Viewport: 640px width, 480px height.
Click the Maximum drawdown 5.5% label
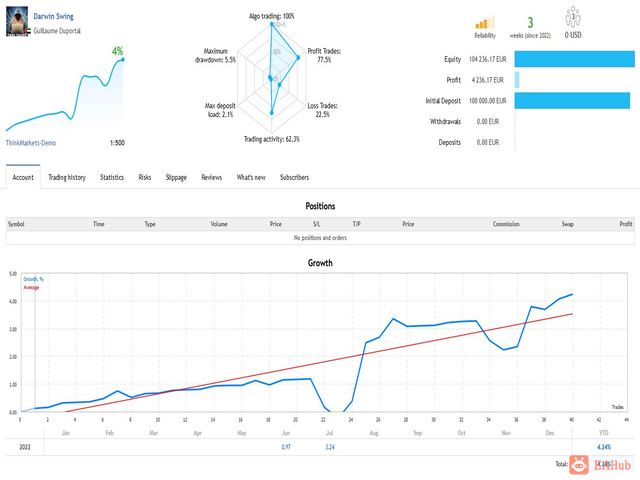click(x=216, y=56)
